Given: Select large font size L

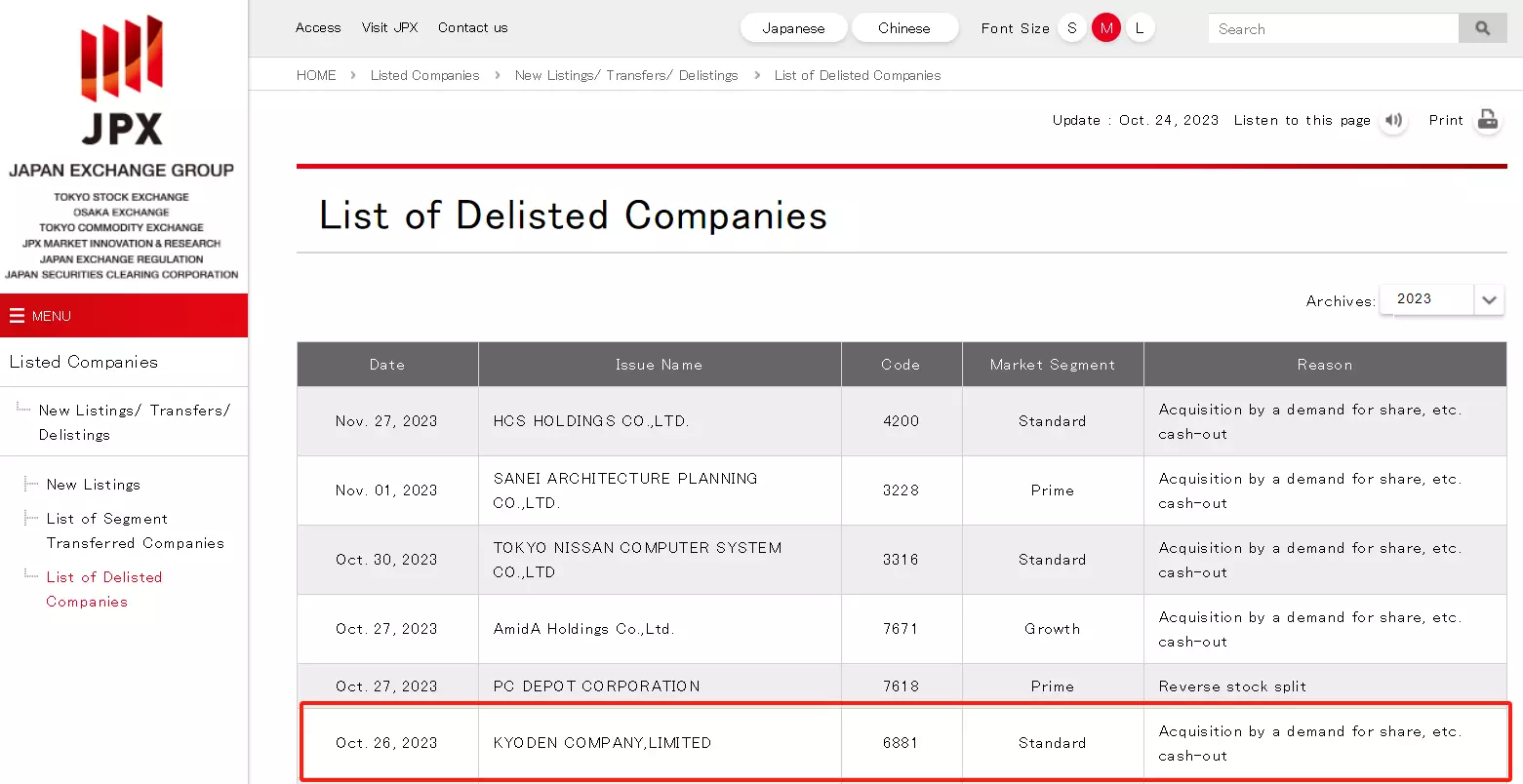Looking at the screenshot, I should (1139, 28).
